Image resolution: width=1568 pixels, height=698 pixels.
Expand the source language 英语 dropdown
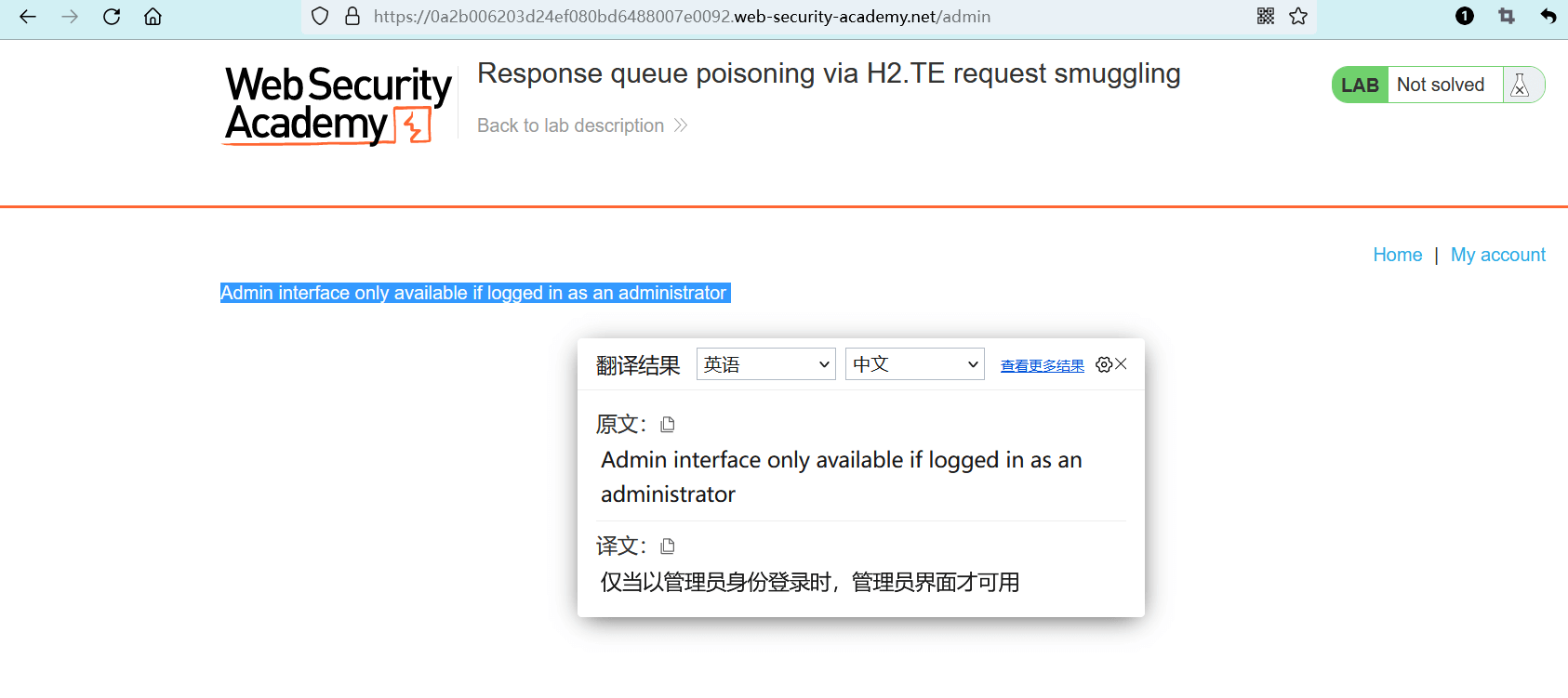(x=766, y=364)
